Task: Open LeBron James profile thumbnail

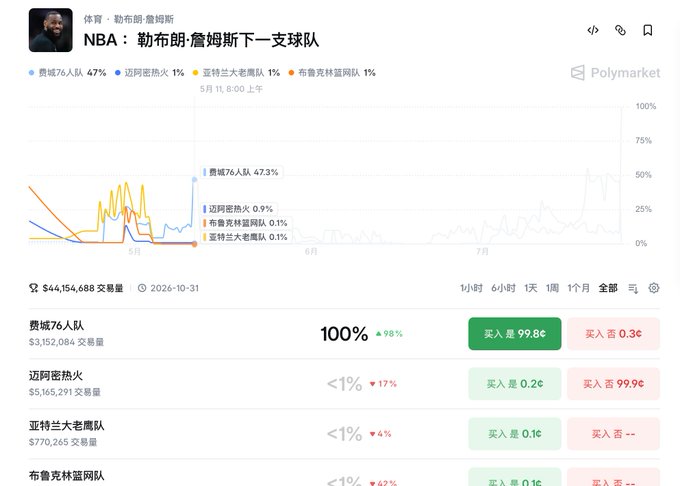Action: 51,30
